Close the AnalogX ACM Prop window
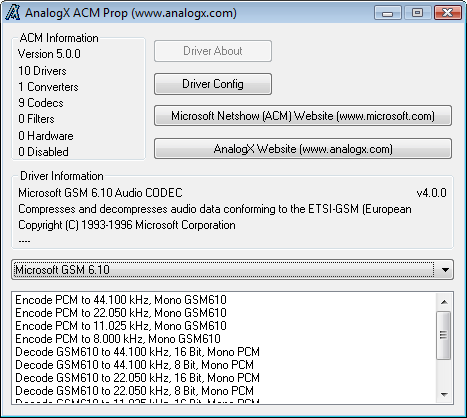 click(x=448, y=13)
